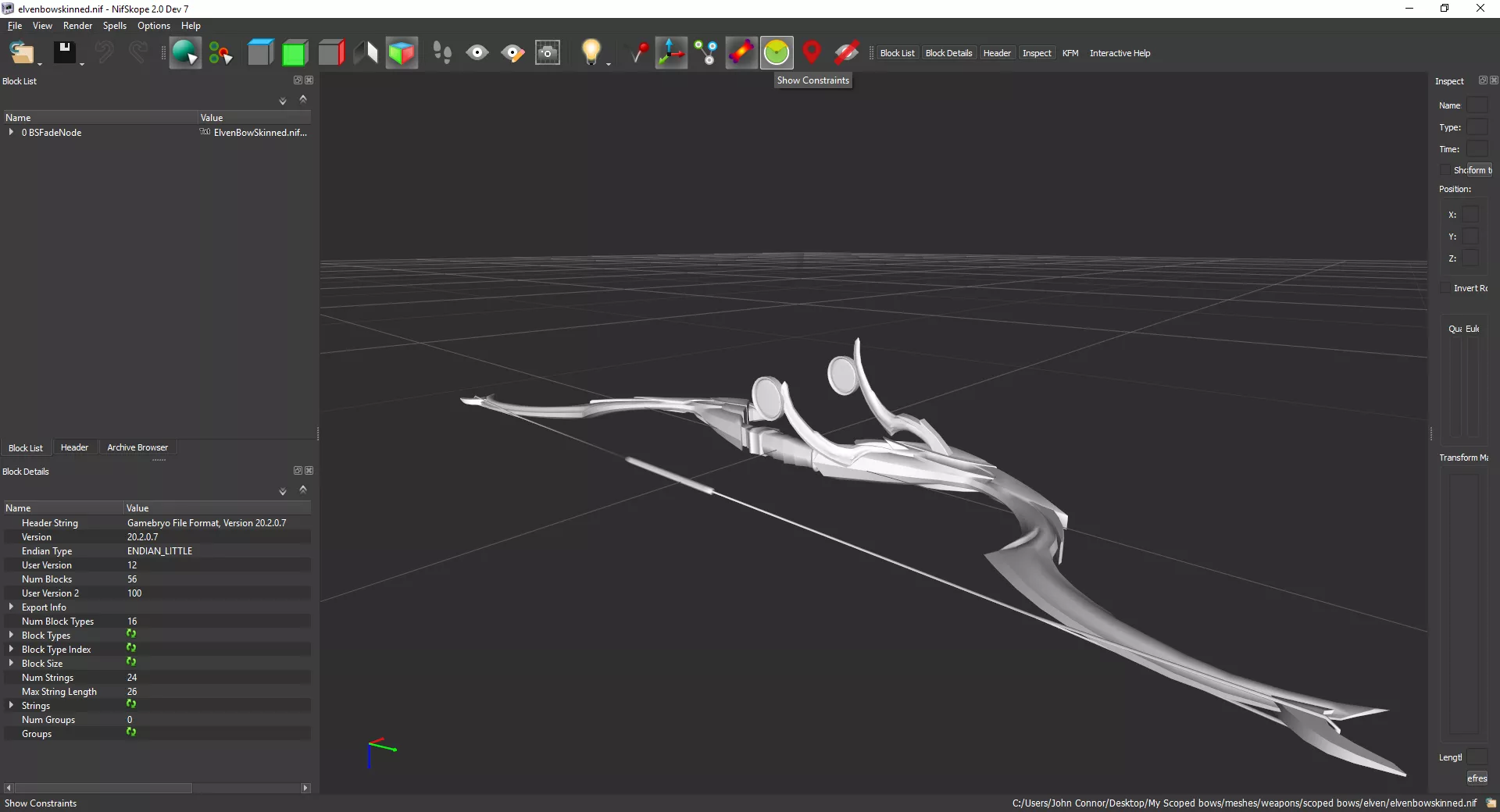The image size is (1500, 812).
Task: Open the dropdown arrow beside the Load icon
Action: coord(41,63)
